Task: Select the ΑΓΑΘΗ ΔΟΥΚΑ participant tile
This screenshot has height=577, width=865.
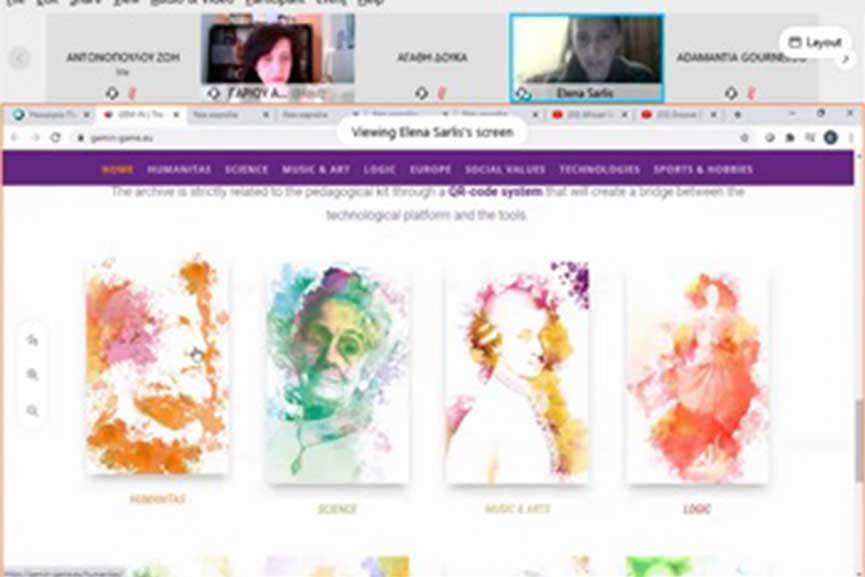Action: pyautogui.click(x=432, y=57)
